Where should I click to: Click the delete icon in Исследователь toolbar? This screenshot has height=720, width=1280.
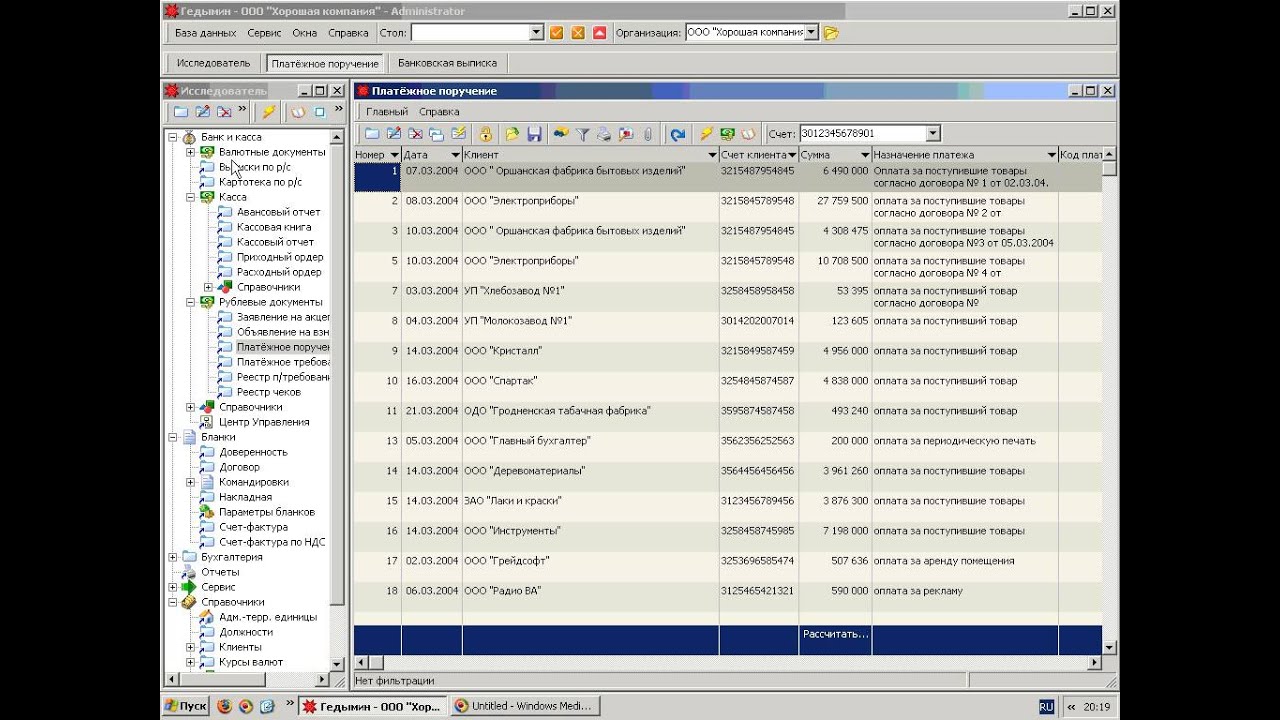click(224, 112)
